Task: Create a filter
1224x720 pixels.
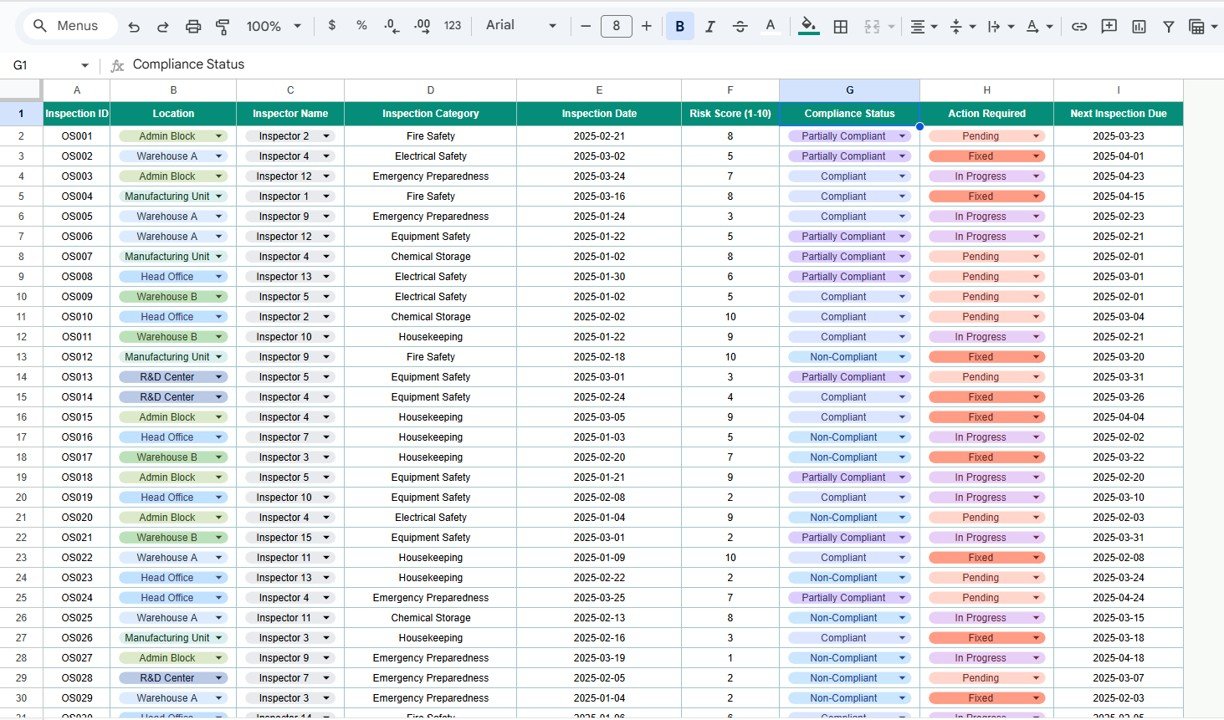Action: [1168, 25]
